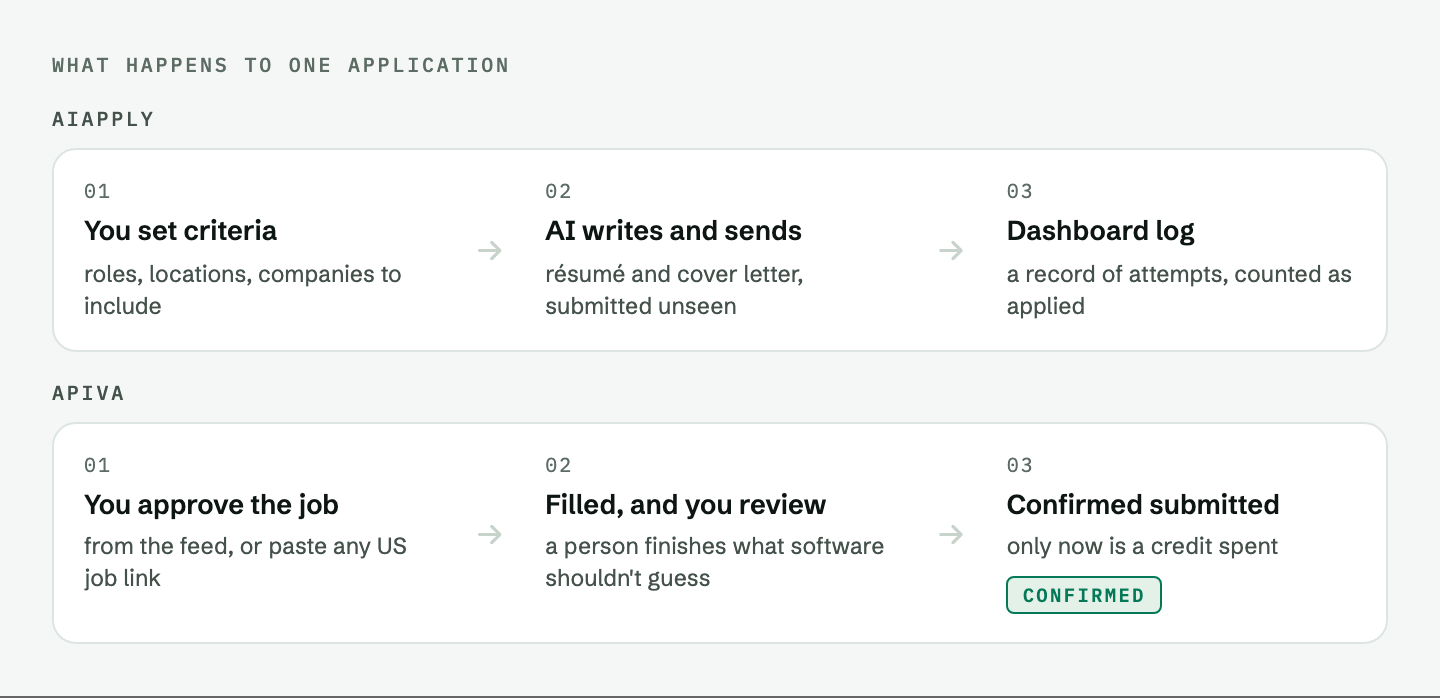The height and width of the screenshot is (698, 1440).
Task: Click the 'AI writes and sends' title
Action: [673, 231]
